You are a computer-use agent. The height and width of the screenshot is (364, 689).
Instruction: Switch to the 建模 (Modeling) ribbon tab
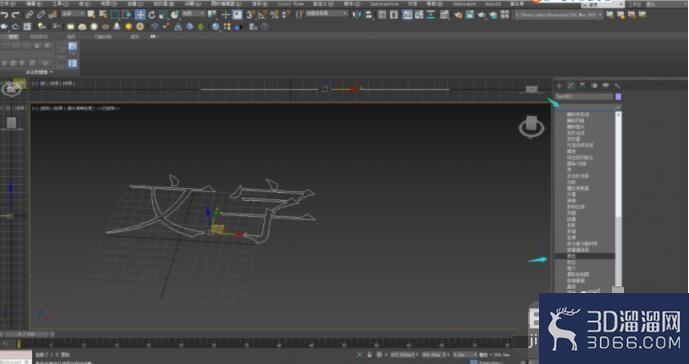[x=13, y=36]
